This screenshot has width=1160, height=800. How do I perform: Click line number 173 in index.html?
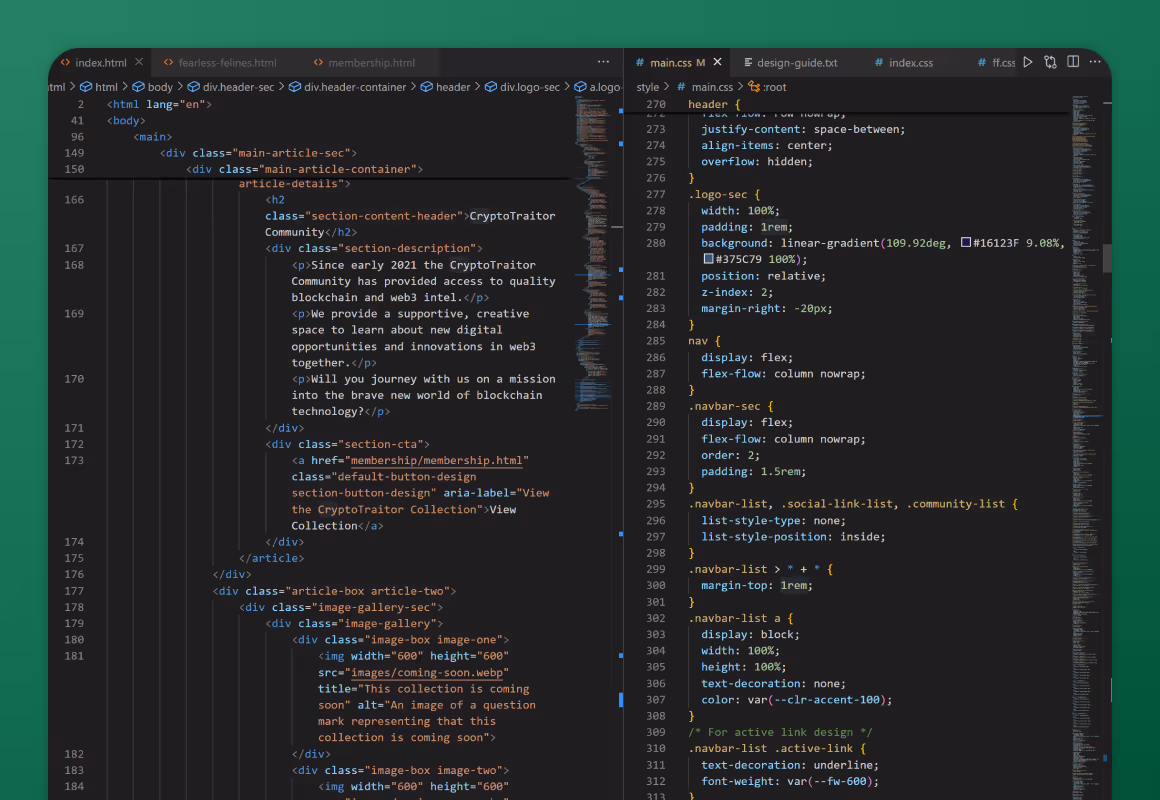coord(74,460)
